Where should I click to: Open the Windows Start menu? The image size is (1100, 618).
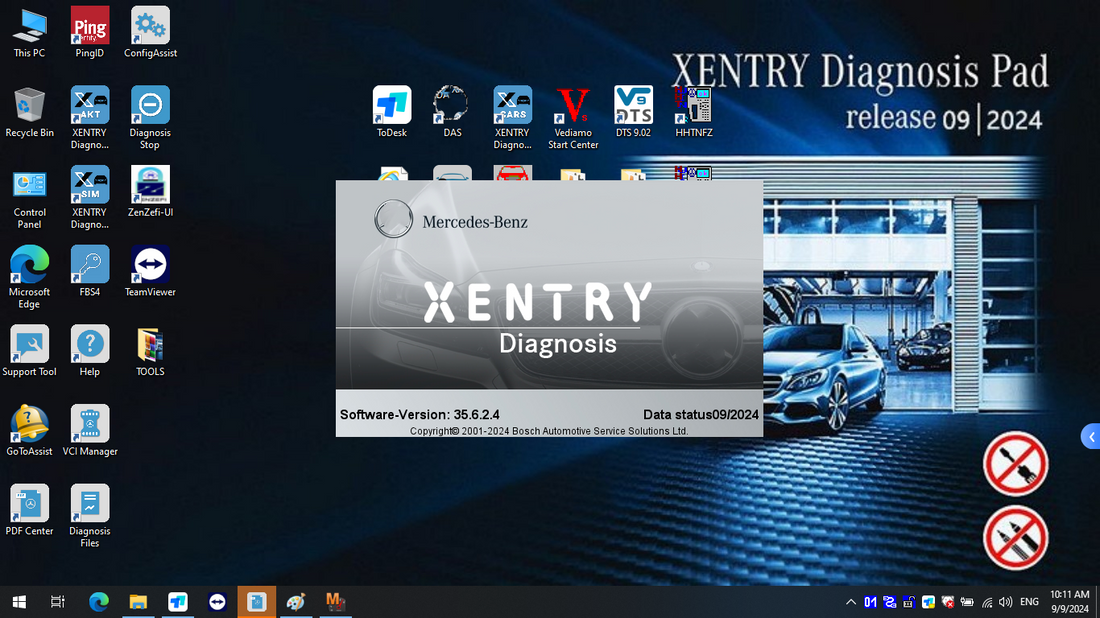coord(18,602)
